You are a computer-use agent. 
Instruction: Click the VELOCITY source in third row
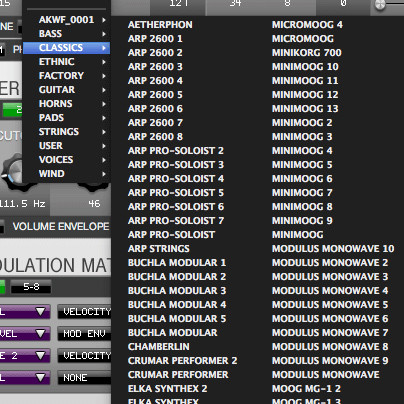84,356
